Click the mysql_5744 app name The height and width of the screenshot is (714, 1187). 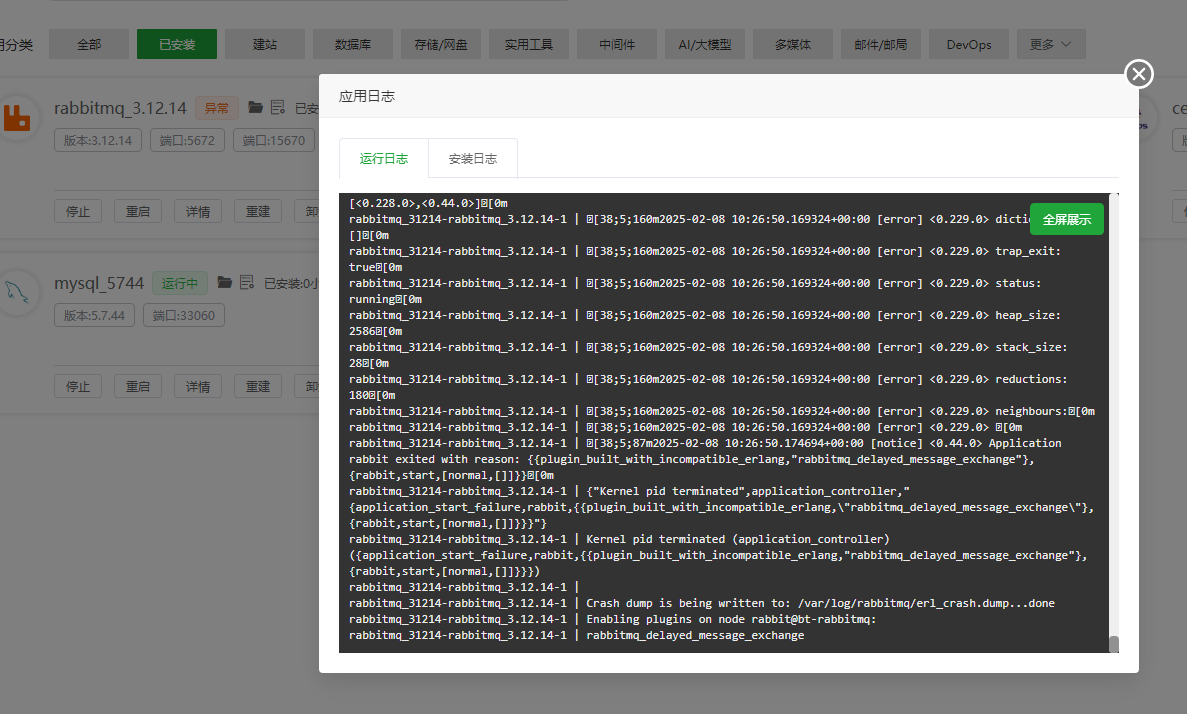[x=99, y=283]
